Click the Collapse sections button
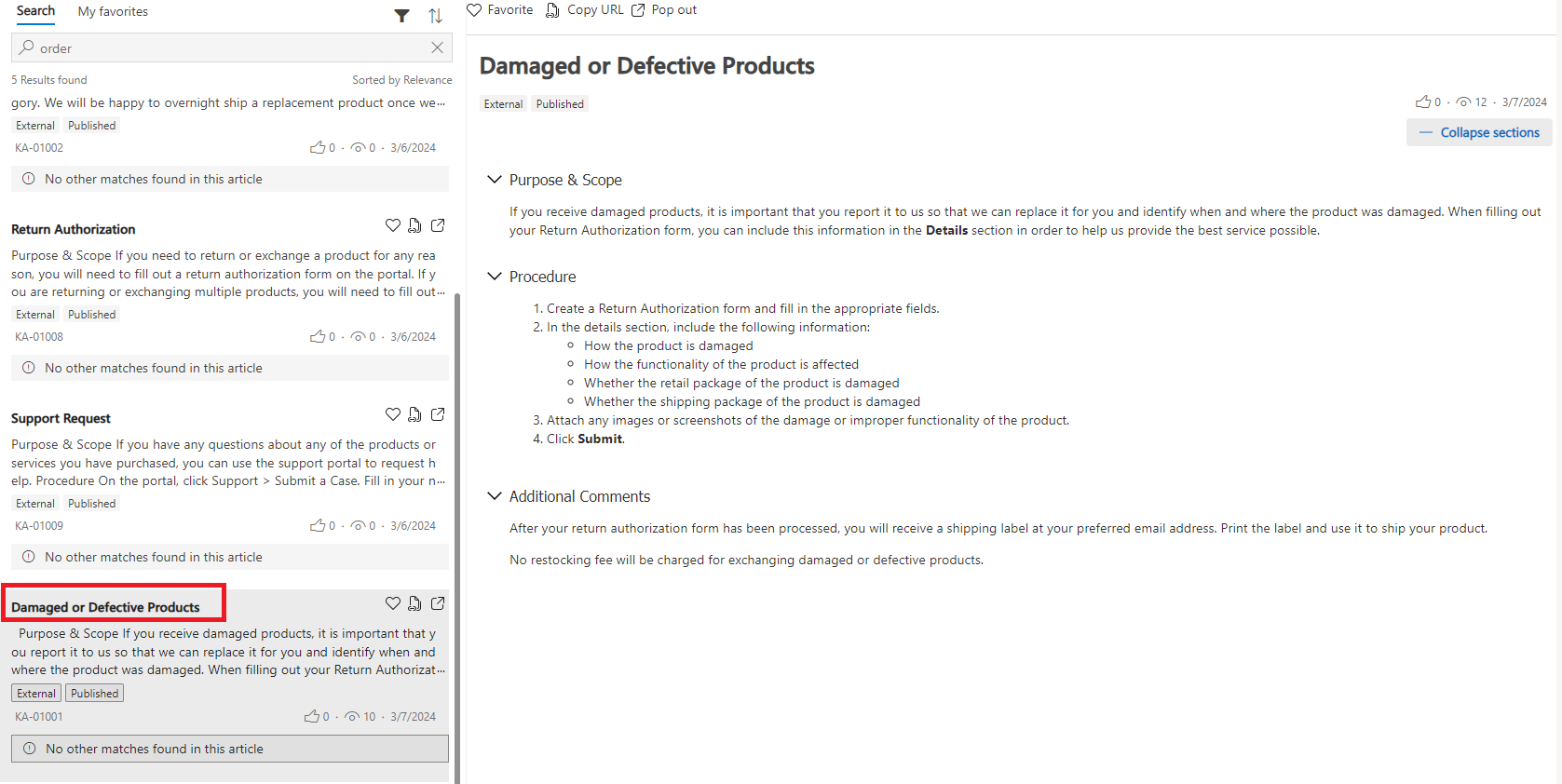Screen dimensions: 1562x784 tap(1479, 132)
